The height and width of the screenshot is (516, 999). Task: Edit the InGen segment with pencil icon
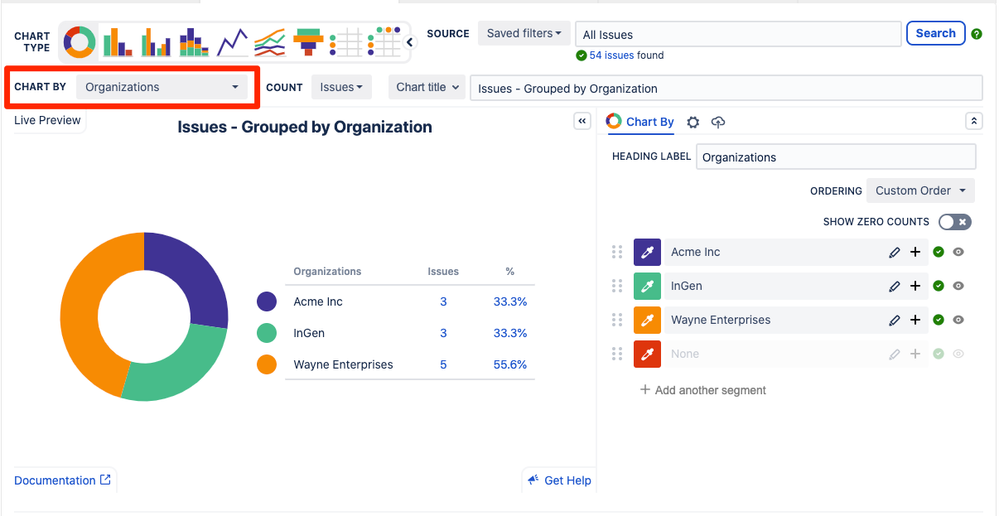click(x=895, y=286)
